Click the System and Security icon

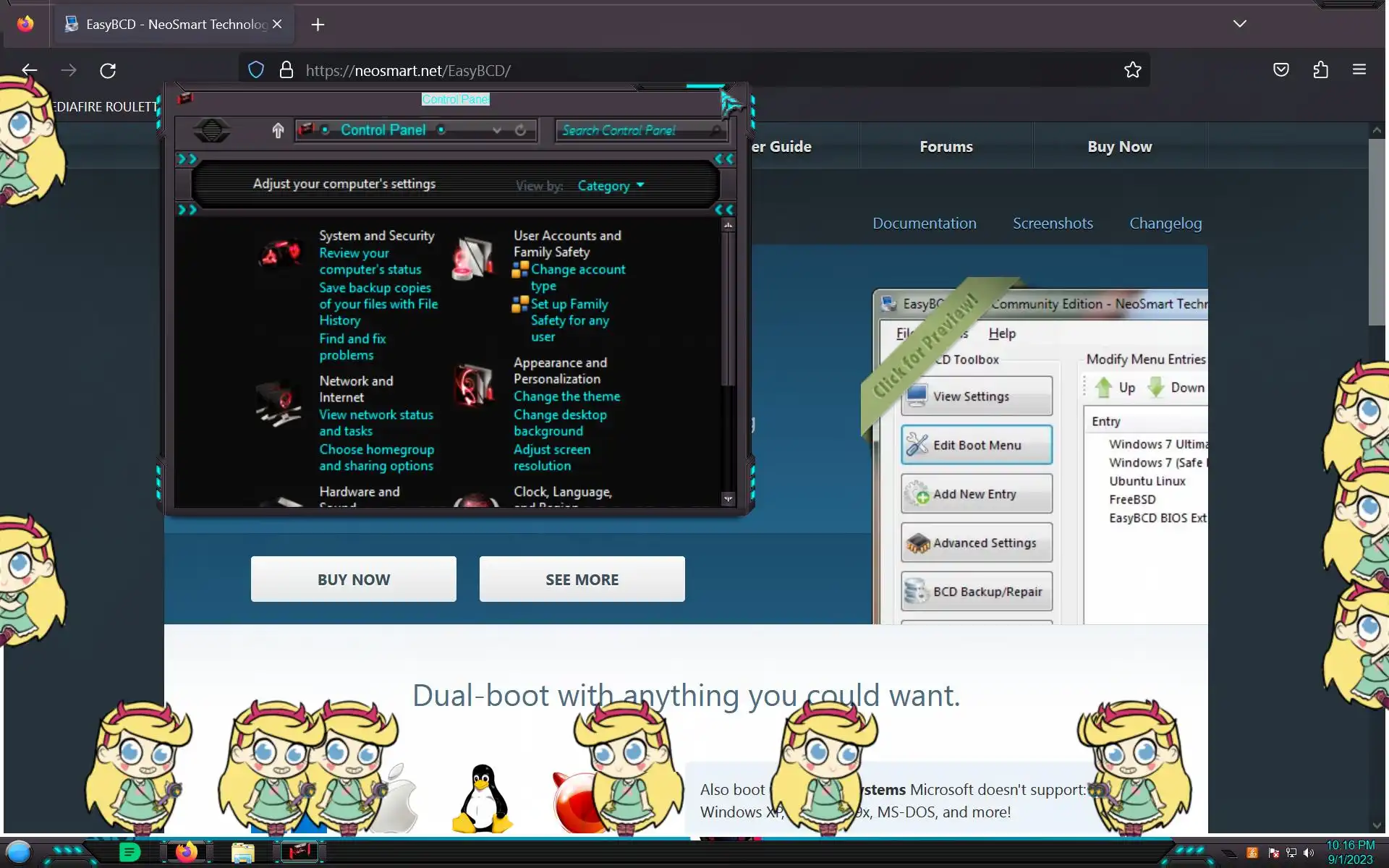[x=281, y=255]
